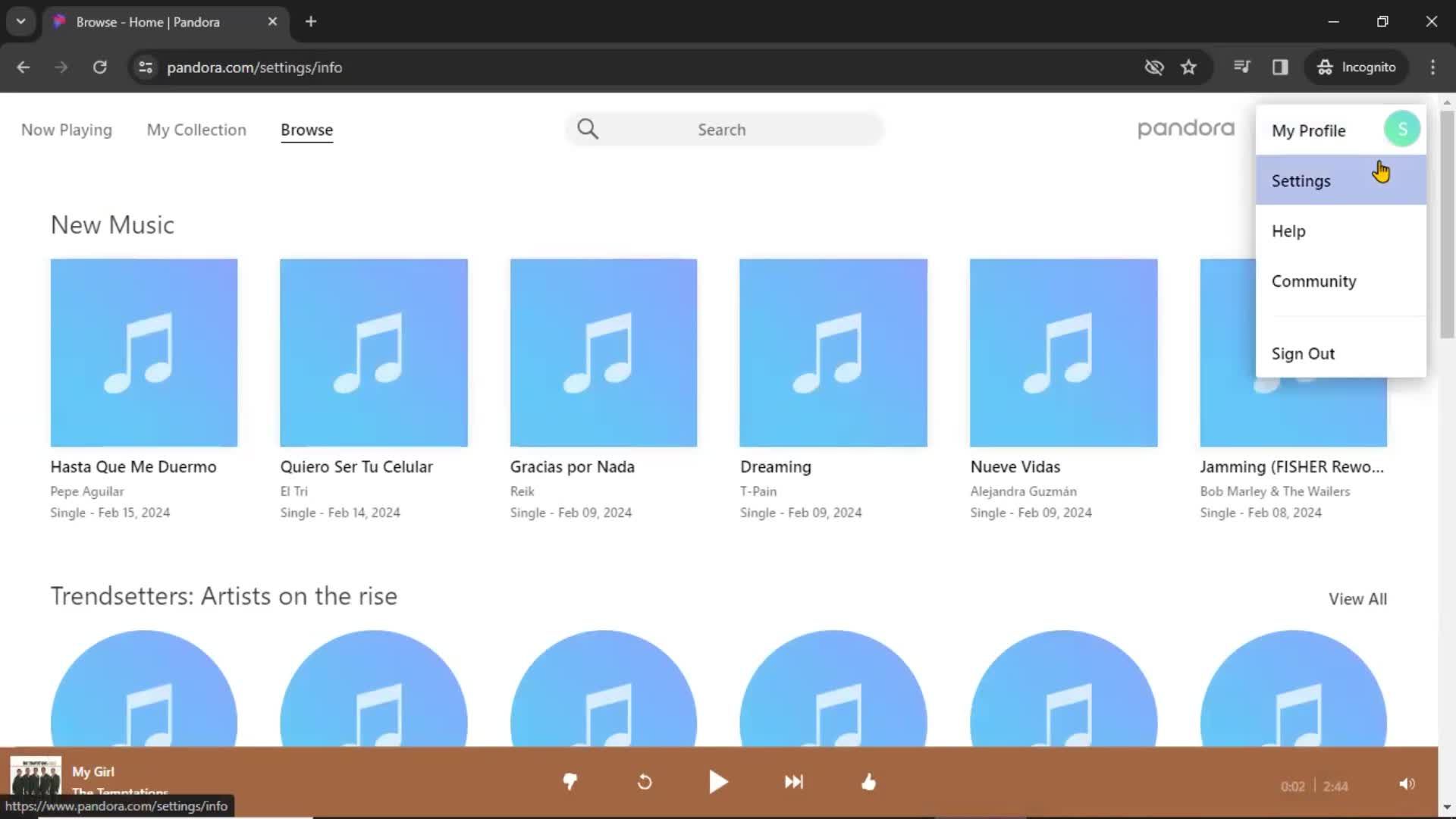The height and width of the screenshot is (819, 1456).
Task: Open Gracias por Nada album art
Action: click(604, 353)
